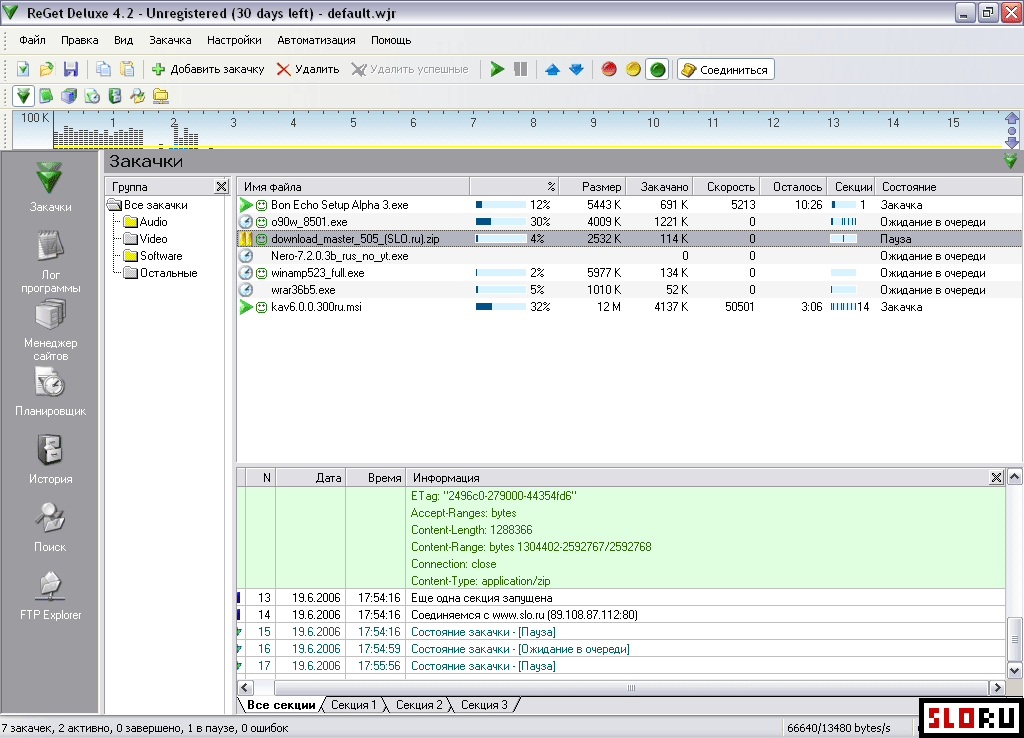This screenshot has width=1024, height=738.
Task: Open the Правка menu
Action: tap(80, 40)
